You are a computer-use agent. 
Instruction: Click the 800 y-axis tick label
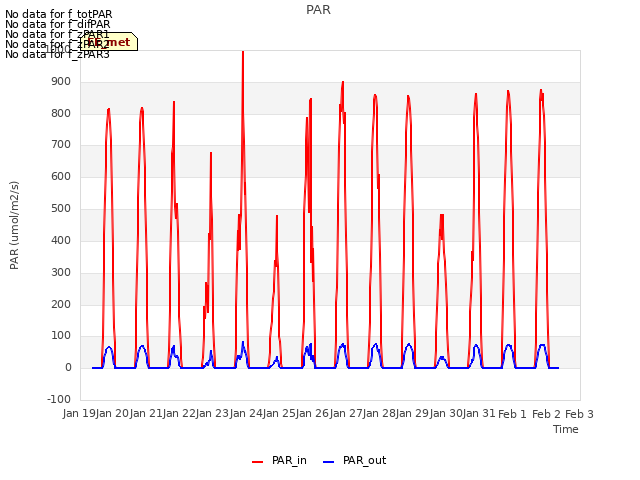pos(61,113)
